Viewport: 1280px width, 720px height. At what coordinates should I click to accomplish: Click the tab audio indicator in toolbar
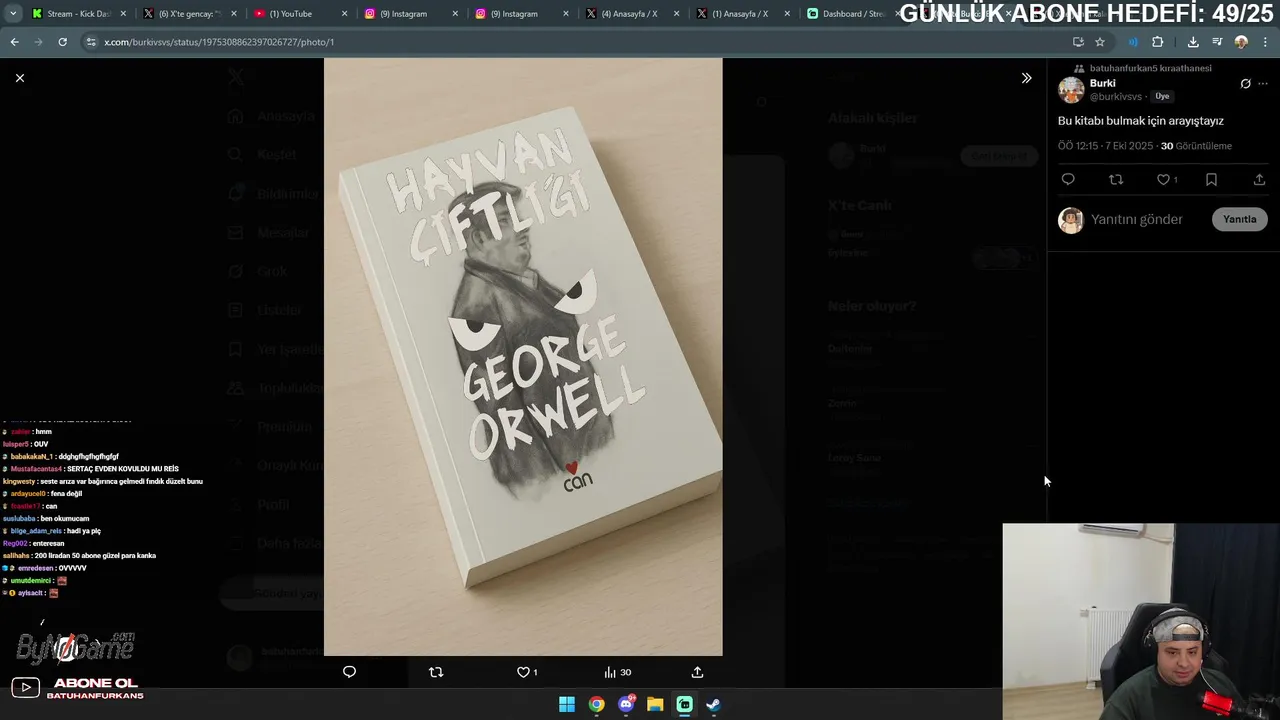[x=1132, y=42]
